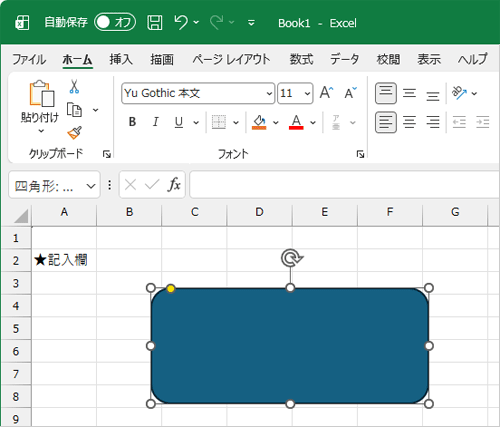Viewport: 500px width, 427px height.
Task: Open the フォント dialog launcher
Action: coord(360,154)
